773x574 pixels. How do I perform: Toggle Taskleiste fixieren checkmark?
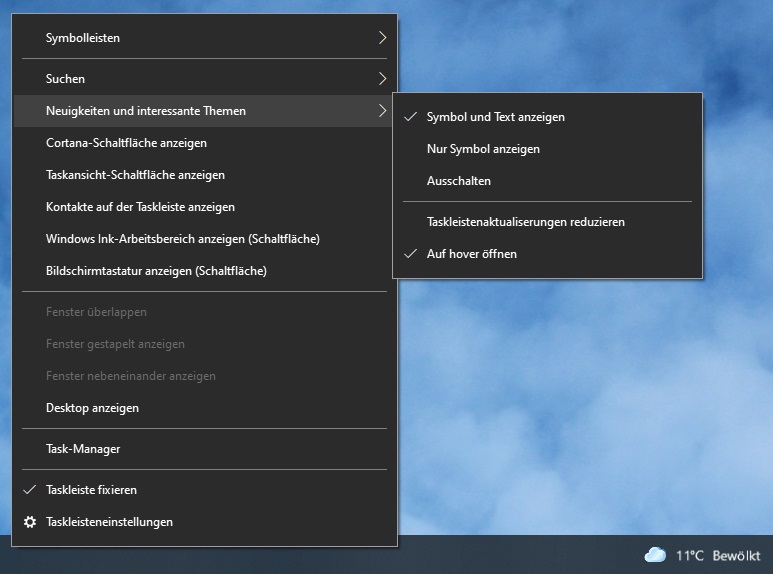point(91,490)
